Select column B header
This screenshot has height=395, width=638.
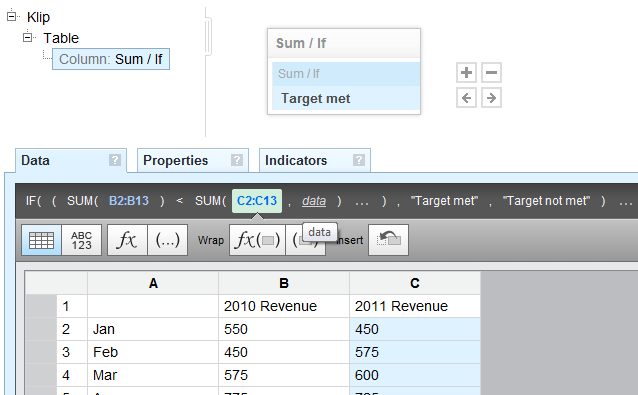coord(284,283)
